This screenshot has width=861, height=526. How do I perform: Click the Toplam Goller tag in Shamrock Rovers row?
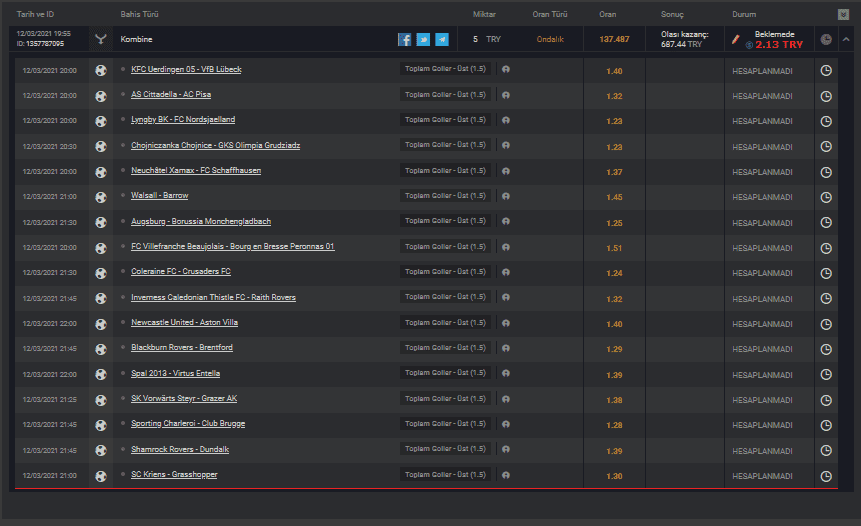point(445,449)
